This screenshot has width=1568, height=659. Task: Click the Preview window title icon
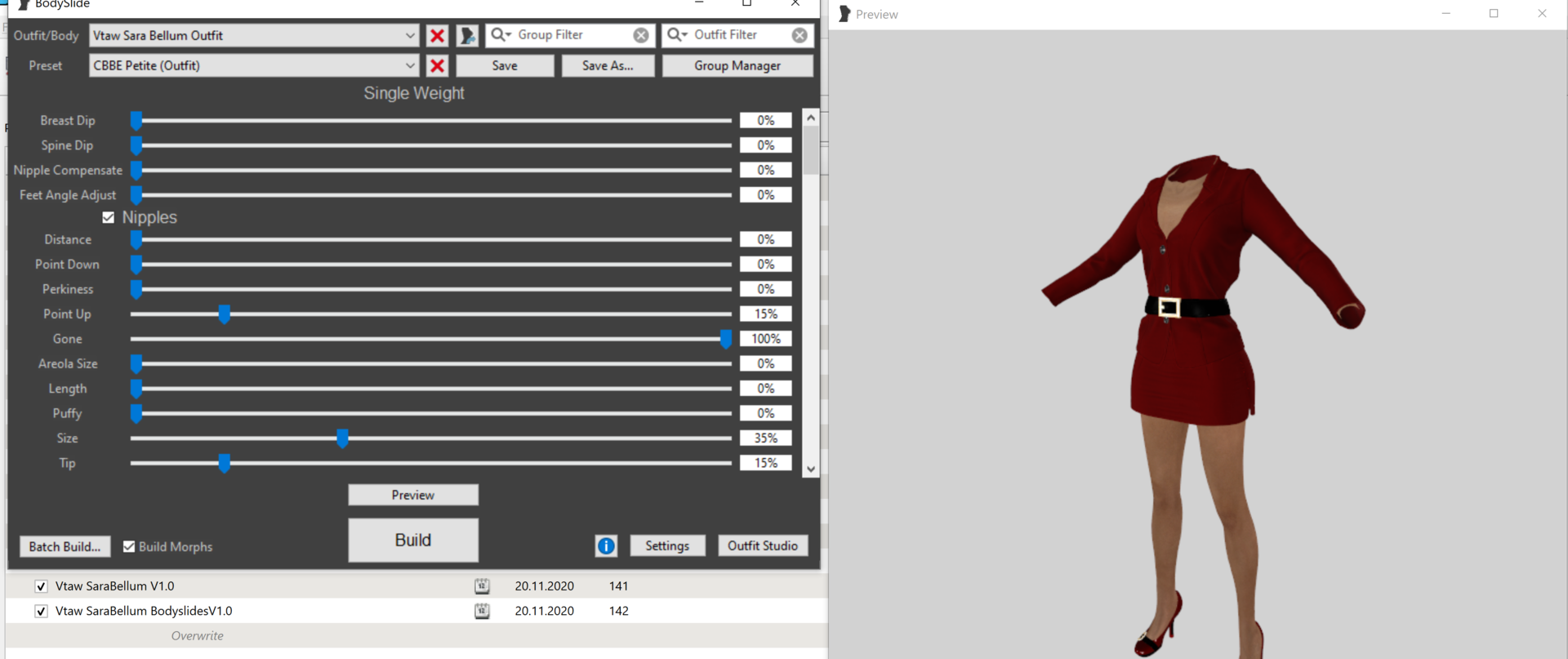[844, 14]
